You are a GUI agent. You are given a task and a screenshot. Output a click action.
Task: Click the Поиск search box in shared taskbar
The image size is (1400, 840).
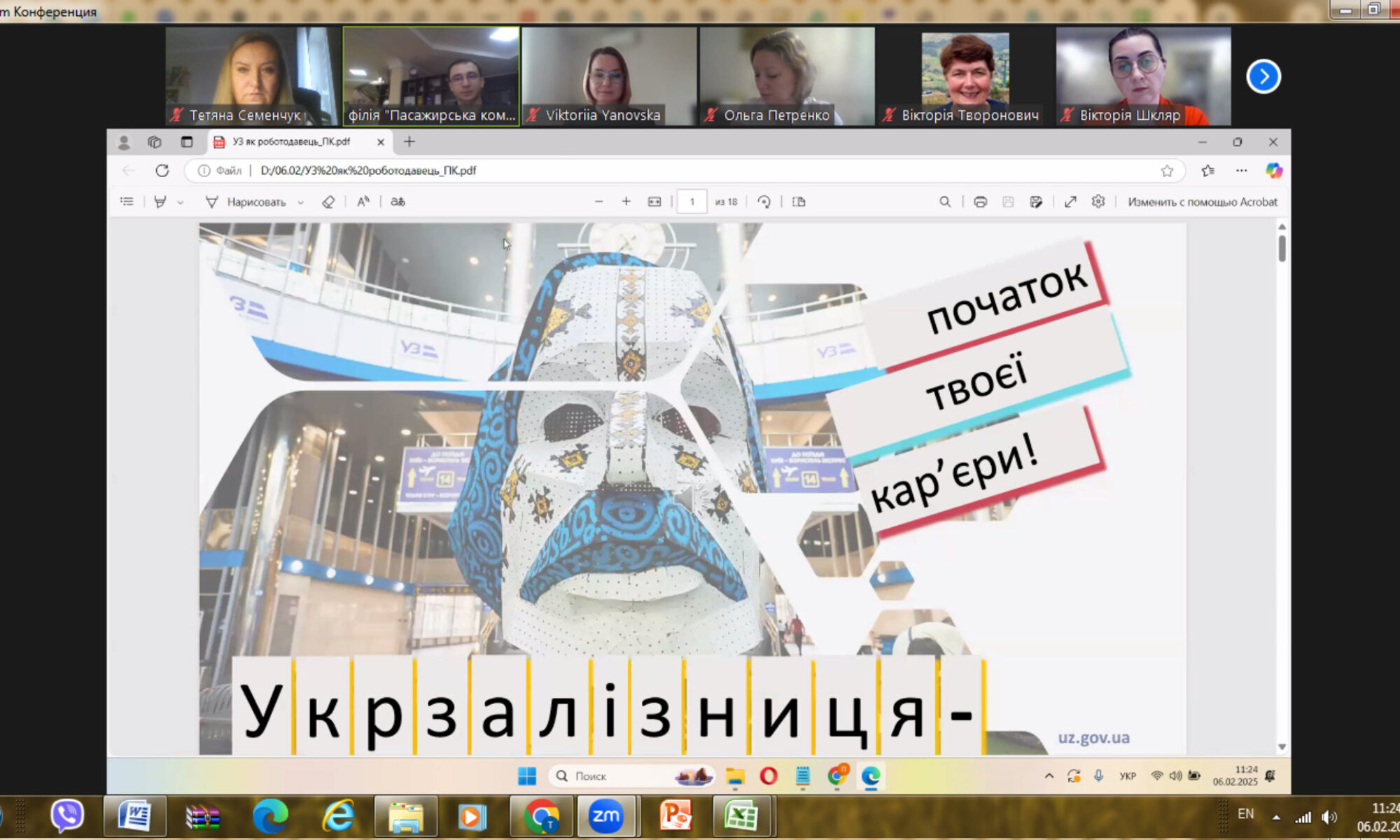633,776
